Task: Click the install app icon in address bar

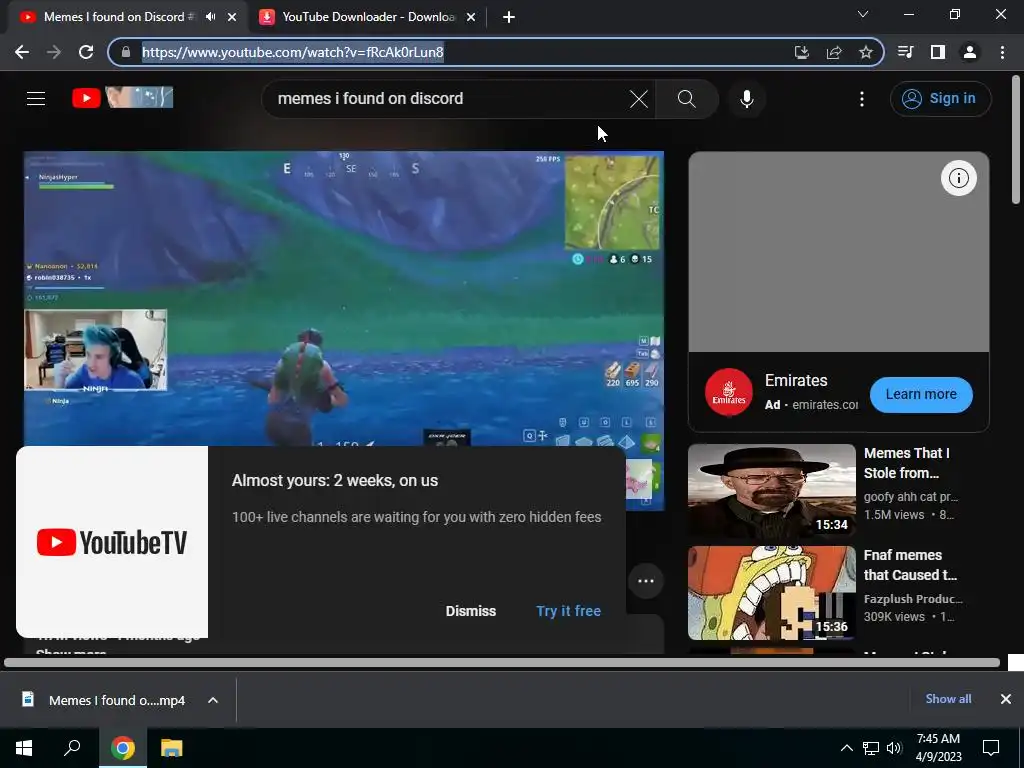Action: click(x=802, y=52)
